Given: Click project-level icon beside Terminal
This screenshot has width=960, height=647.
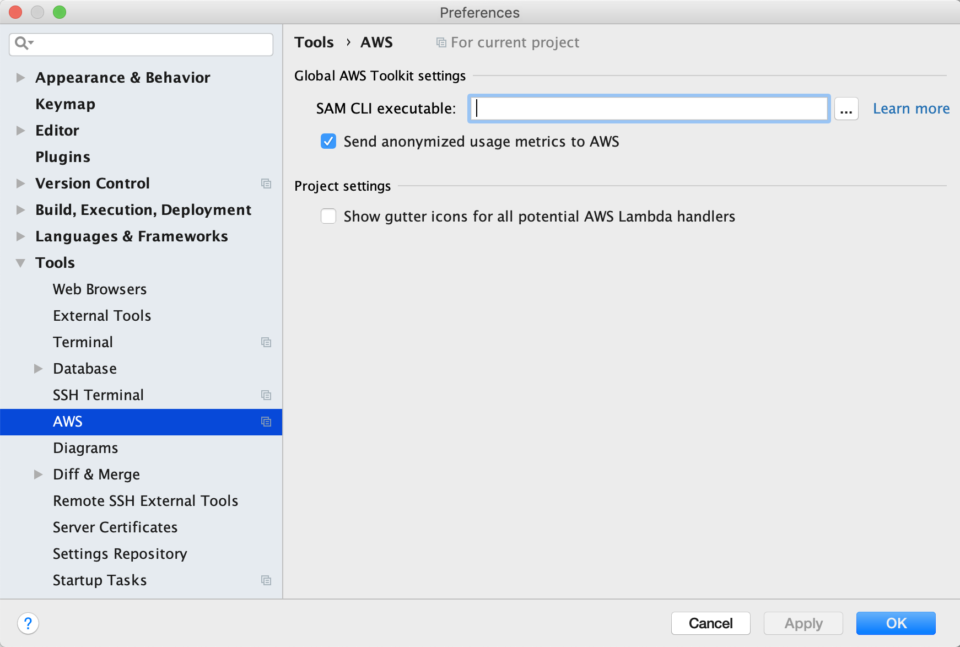Looking at the screenshot, I should coord(266,342).
